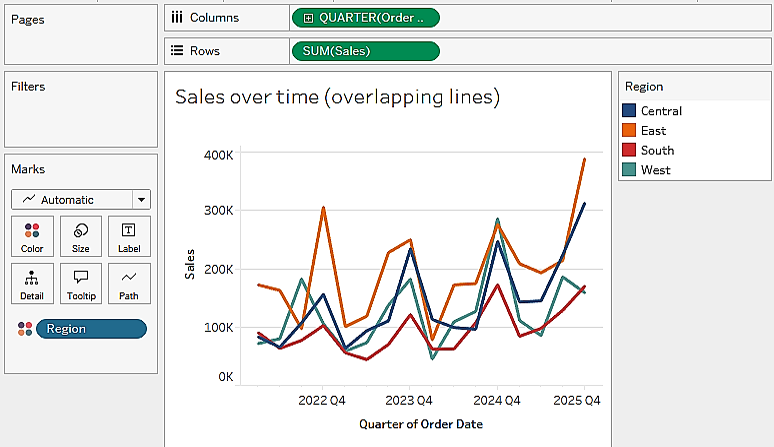774x447 pixels.
Task: Open the Detail marks card
Action: (x=32, y=283)
